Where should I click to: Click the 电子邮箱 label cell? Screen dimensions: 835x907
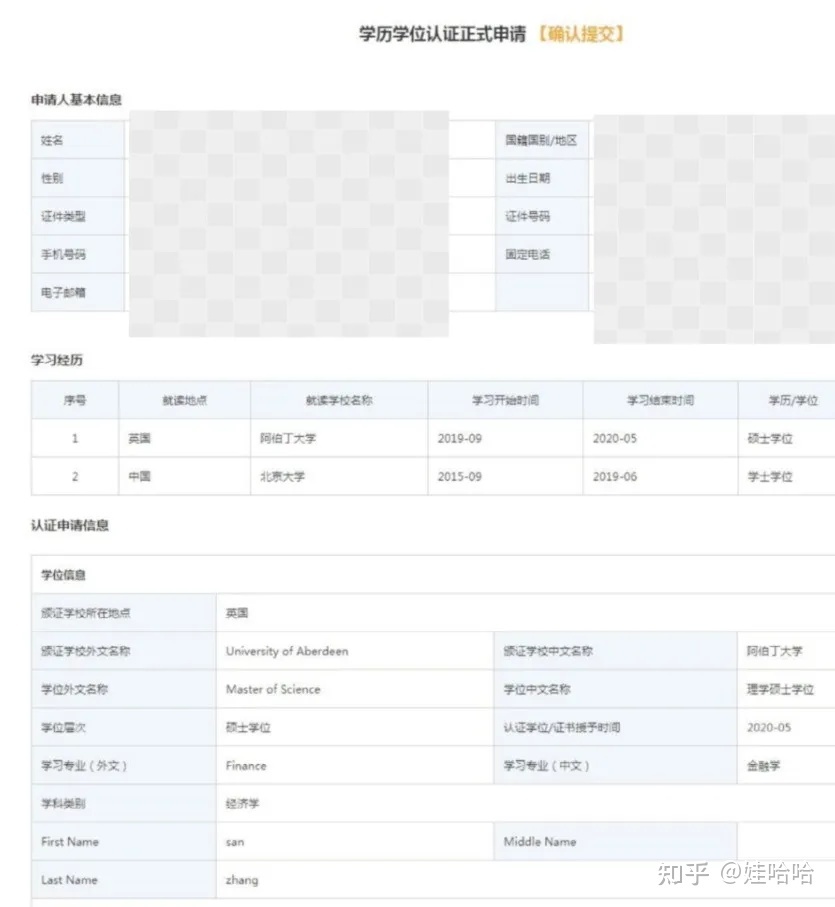tap(78, 293)
